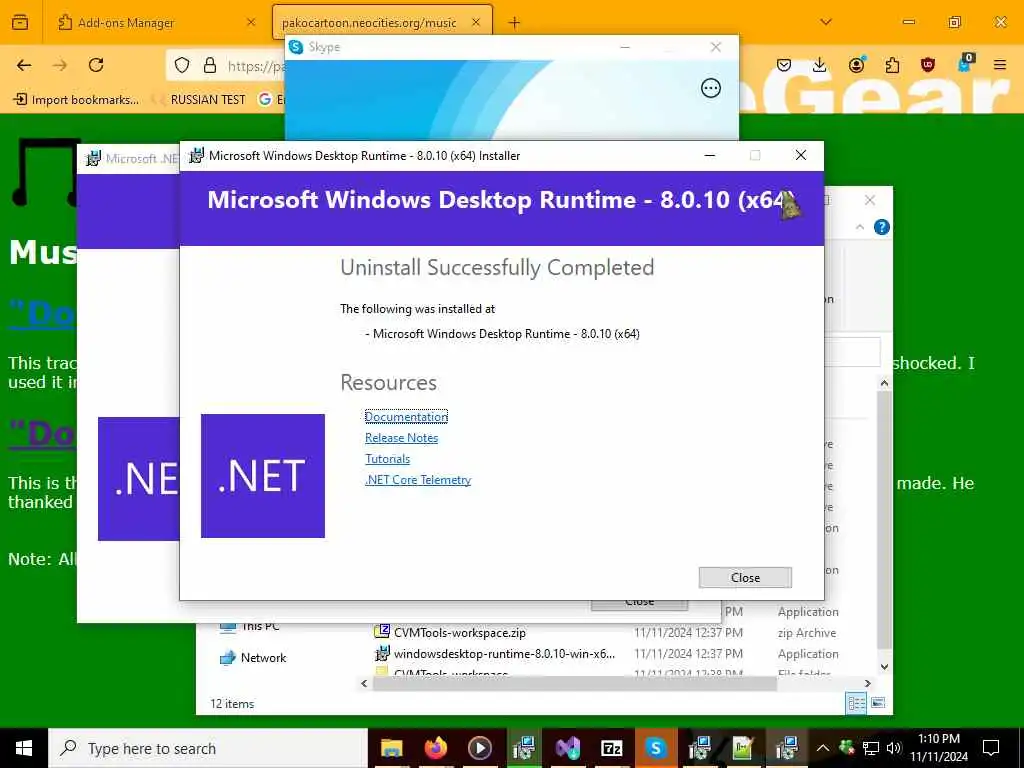Viewport: 1024px width, 768px height.
Task: Collapse the File Explorer ribbon chevron
Action: (859, 227)
